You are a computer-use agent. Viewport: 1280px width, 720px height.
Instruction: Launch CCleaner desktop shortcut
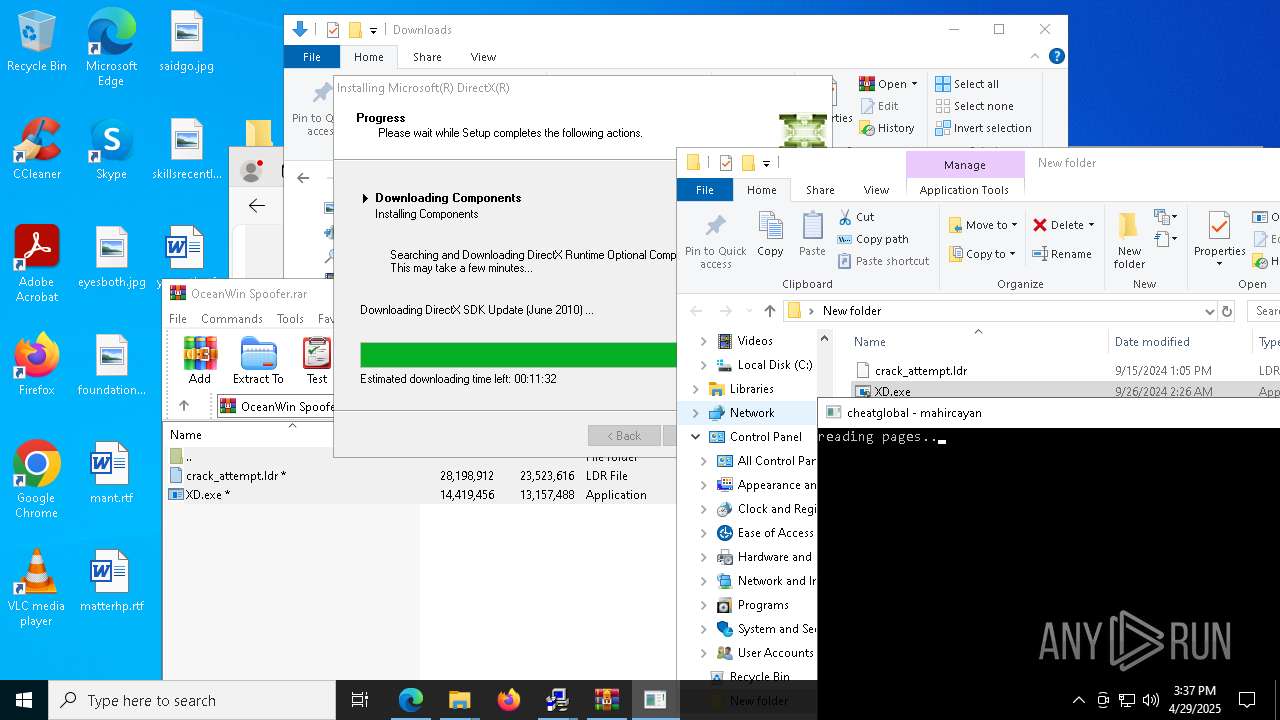pos(37,149)
